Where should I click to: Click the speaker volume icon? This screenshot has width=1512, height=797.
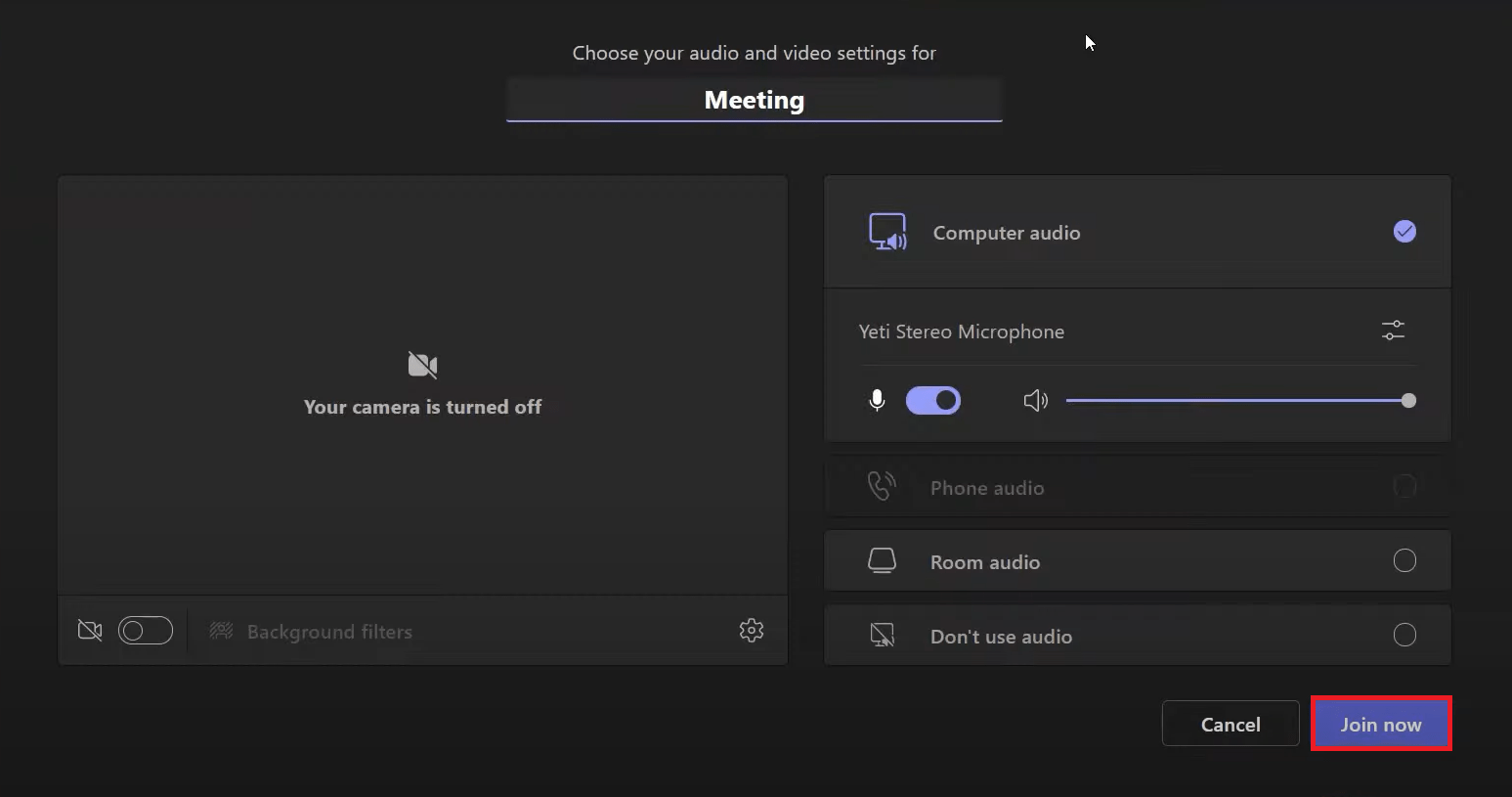tap(1036, 400)
